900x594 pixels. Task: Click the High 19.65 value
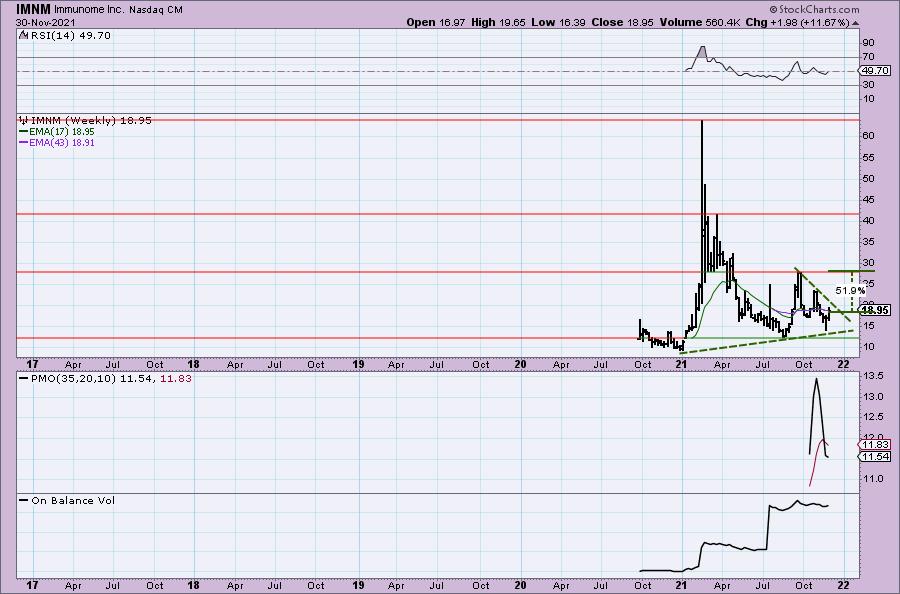pyautogui.click(x=499, y=22)
